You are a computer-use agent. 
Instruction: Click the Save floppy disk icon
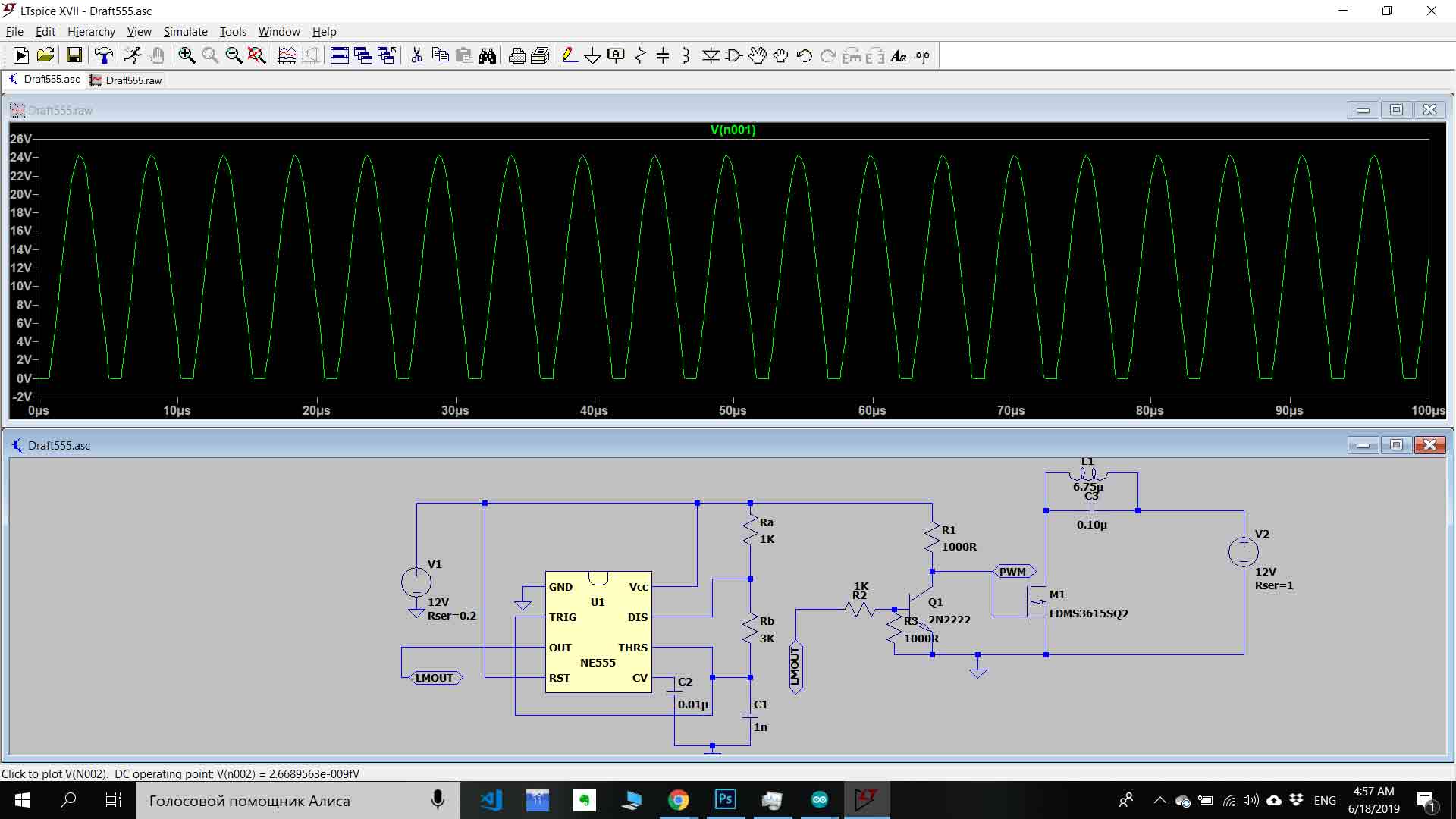(x=74, y=55)
